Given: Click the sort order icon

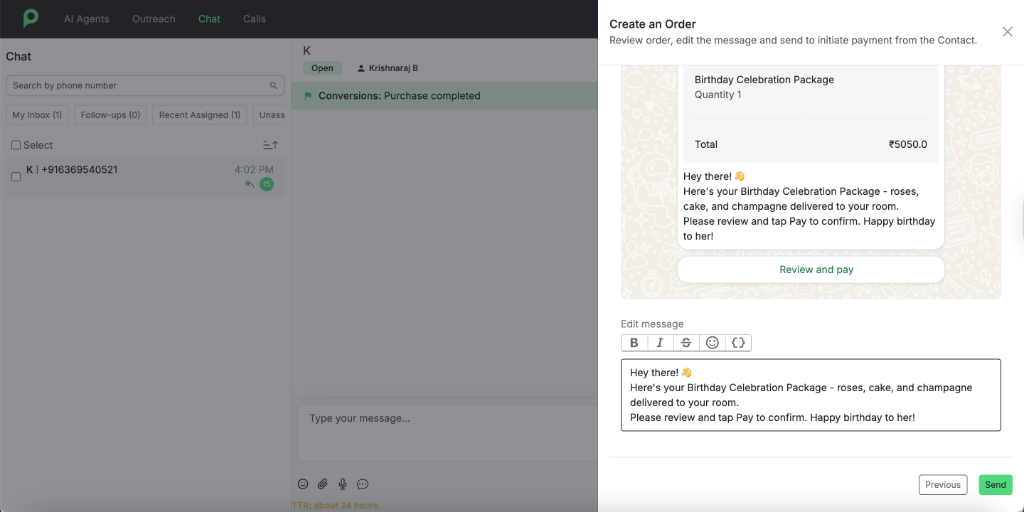Looking at the screenshot, I should 270,145.
